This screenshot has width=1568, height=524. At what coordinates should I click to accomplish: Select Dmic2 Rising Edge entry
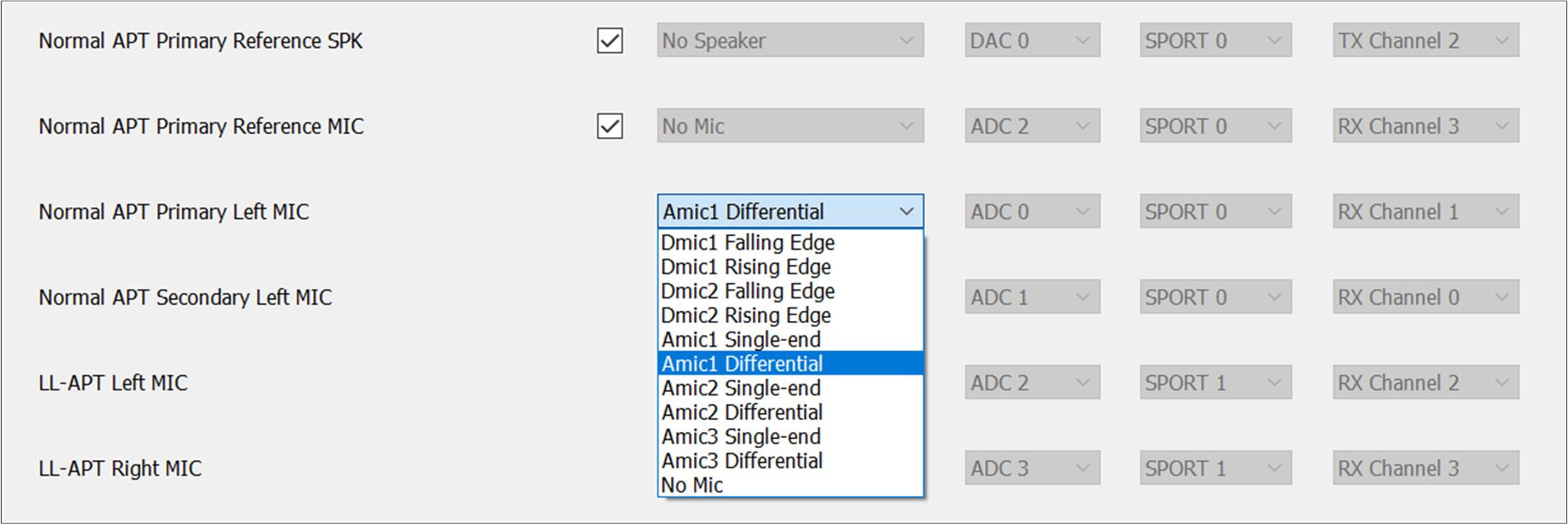tap(790, 315)
